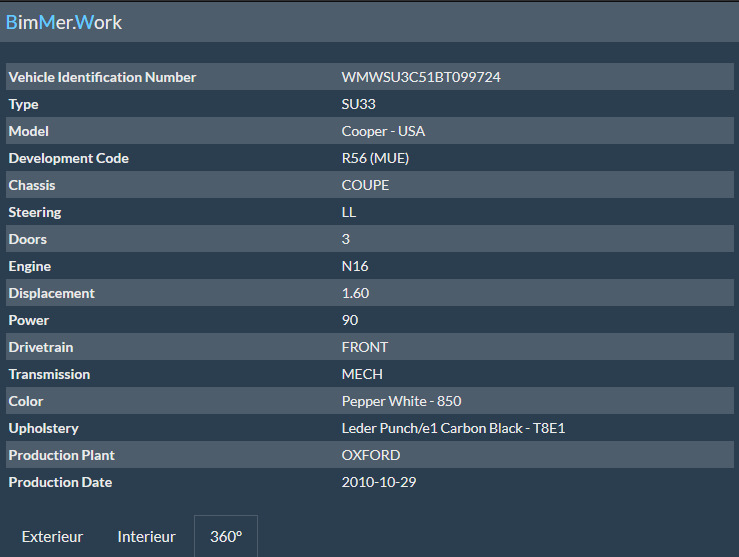
Task: Click the Color row label
Action: [x=26, y=401]
